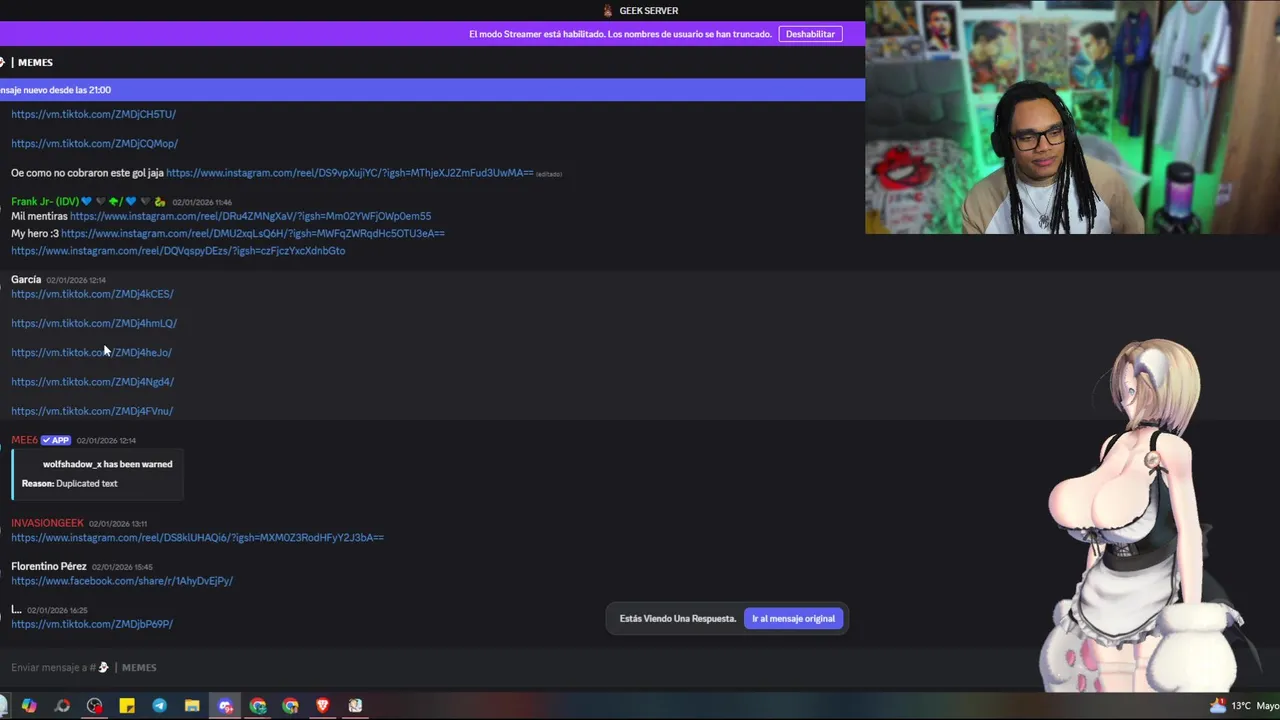
Task: Open the TikTok link ZMDjCH5TU
Action: pos(93,114)
